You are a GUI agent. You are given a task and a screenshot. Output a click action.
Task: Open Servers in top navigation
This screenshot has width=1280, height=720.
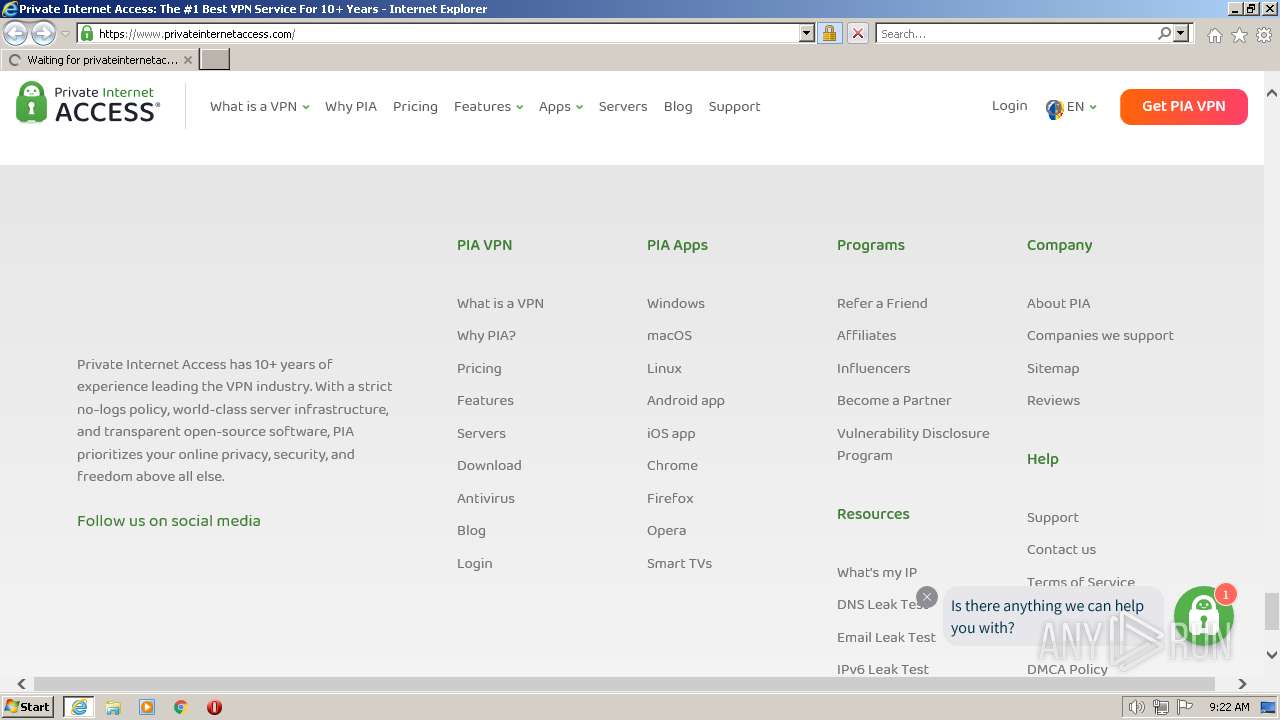click(x=623, y=107)
